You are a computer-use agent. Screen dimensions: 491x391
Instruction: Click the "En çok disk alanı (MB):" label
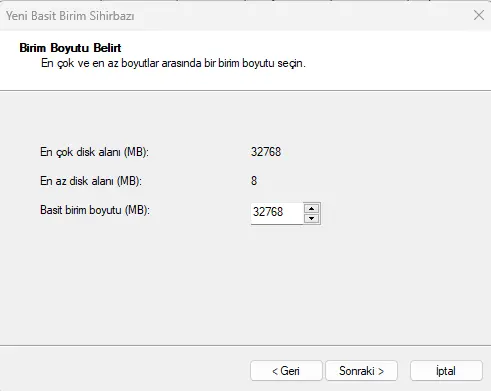94,152
